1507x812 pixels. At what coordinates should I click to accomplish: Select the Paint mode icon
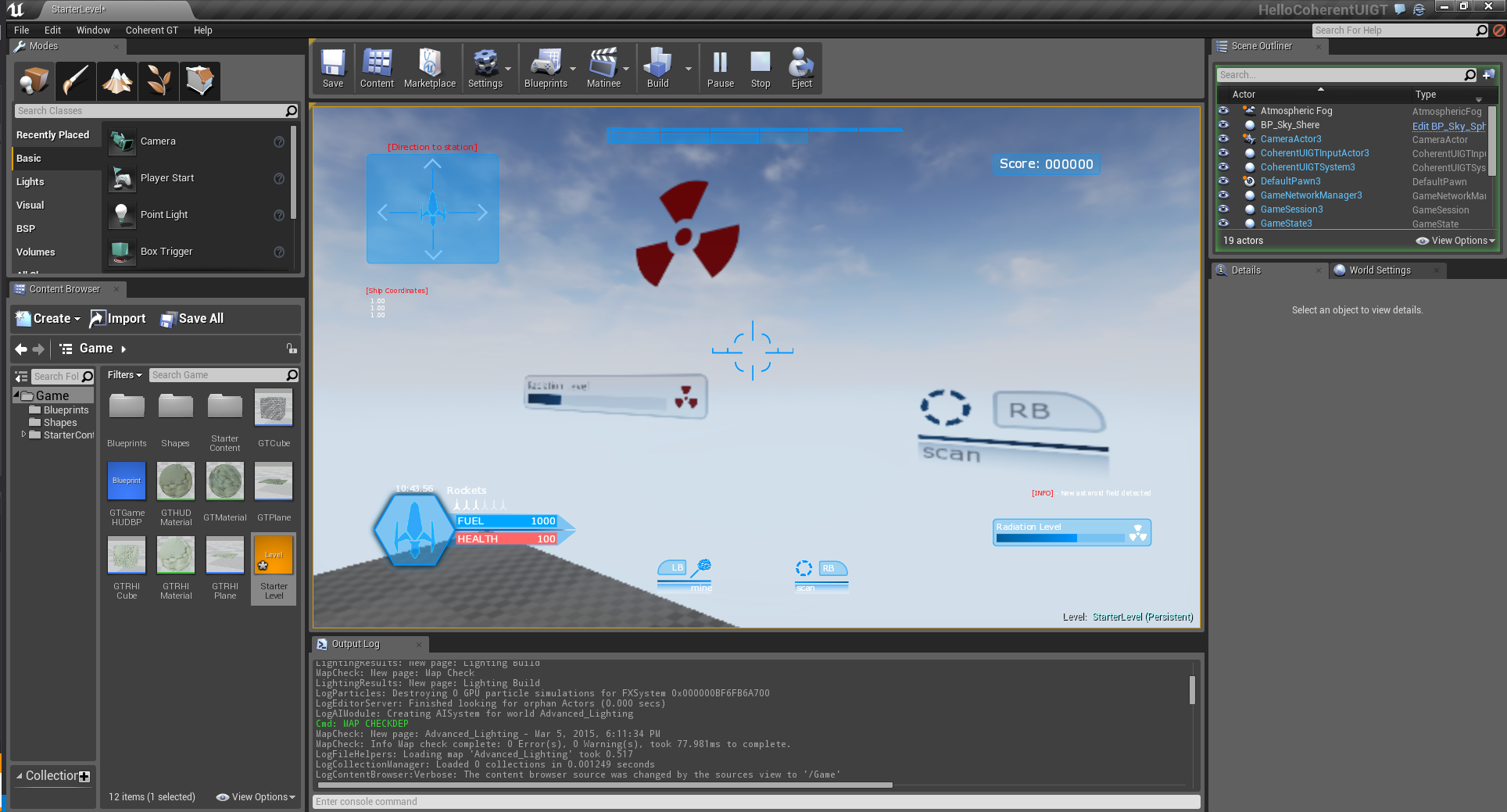pos(76,80)
